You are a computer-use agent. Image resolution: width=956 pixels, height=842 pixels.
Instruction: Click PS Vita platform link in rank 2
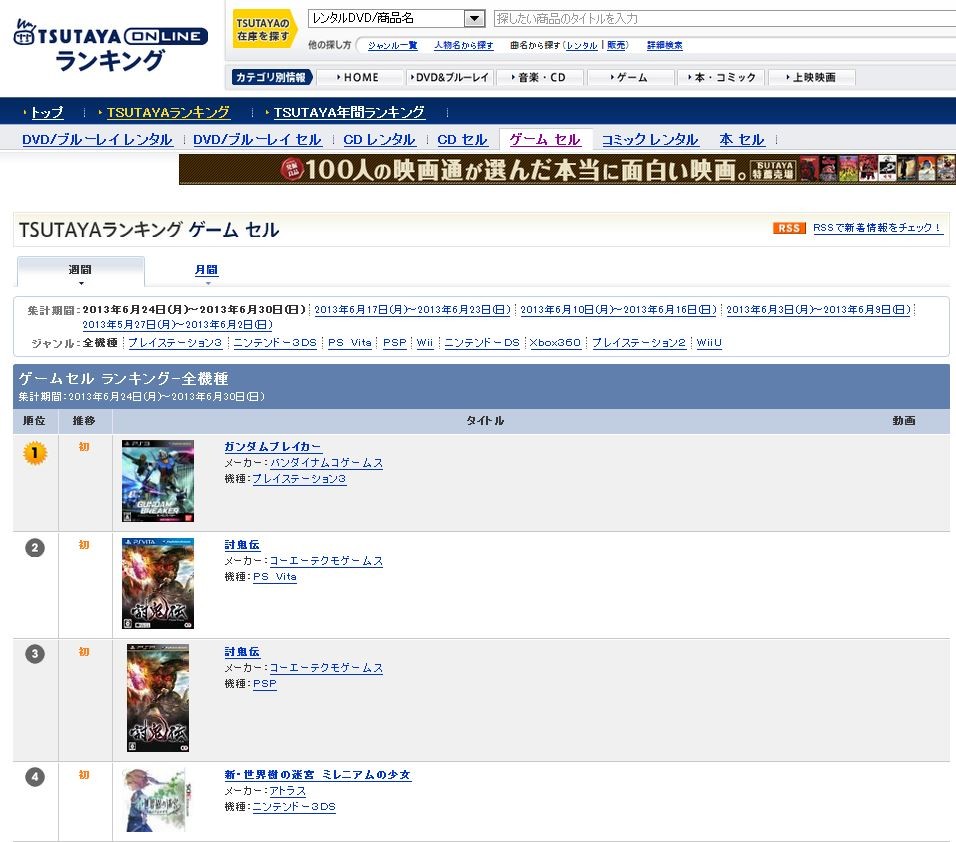pyautogui.click(x=275, y=577)
